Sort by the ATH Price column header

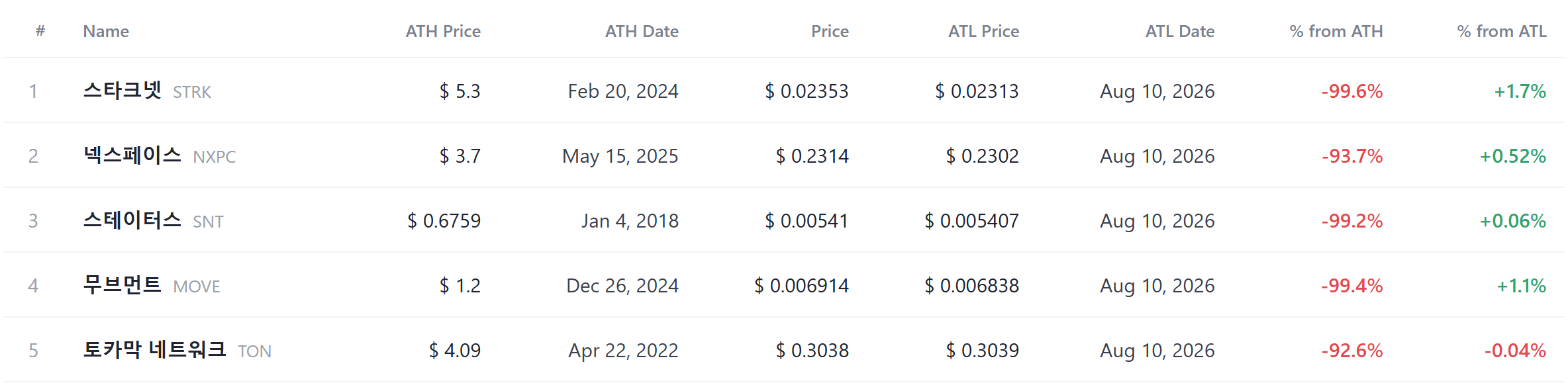point(443,31)
